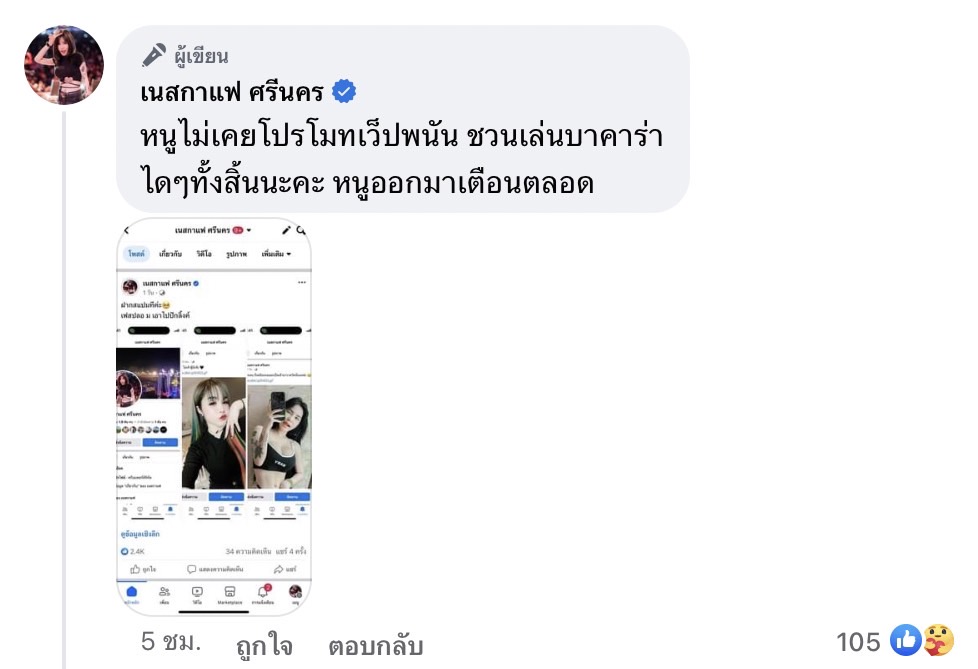Open the commenter's profile picture

tap(64, 65)
